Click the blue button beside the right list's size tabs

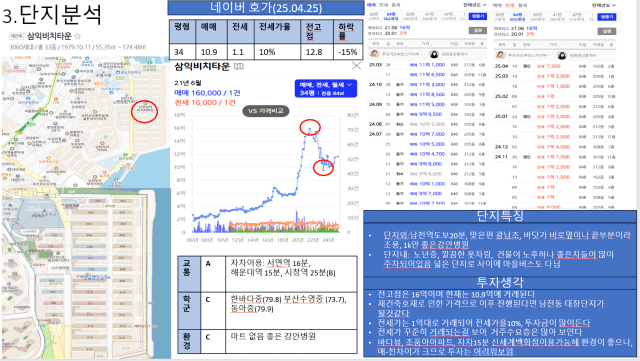(x=607, y=17)
